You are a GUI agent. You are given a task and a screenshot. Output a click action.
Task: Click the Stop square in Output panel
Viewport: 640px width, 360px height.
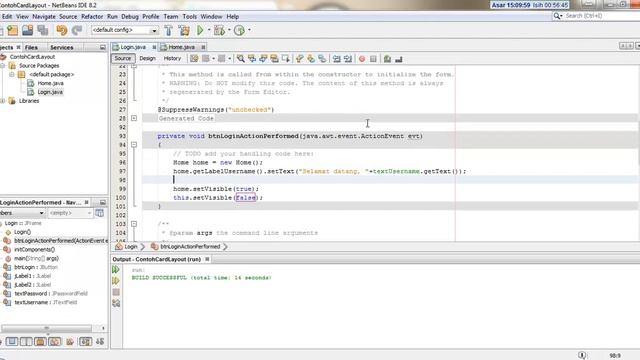(x=116, y=292)
